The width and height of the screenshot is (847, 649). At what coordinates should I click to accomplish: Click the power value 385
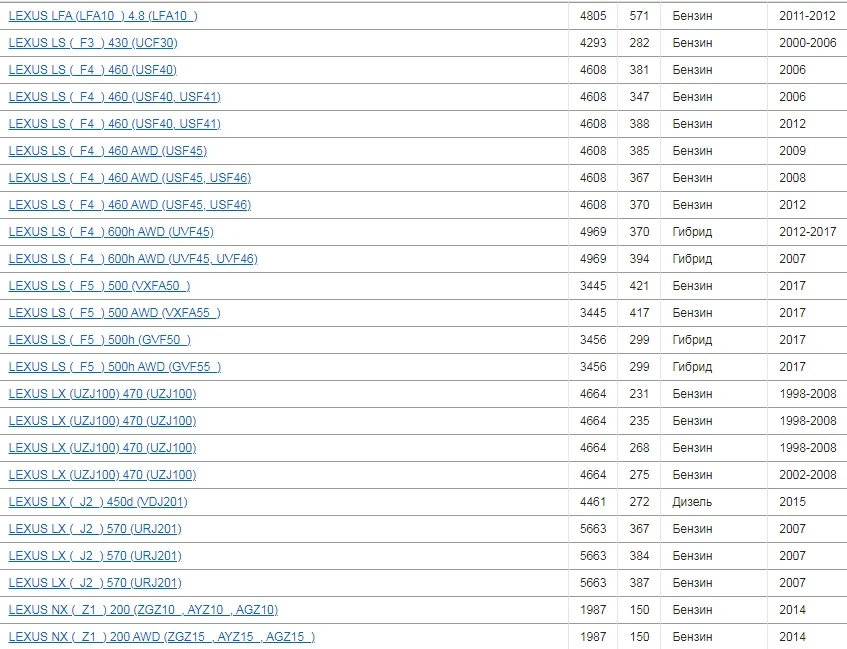pos(639,151)
